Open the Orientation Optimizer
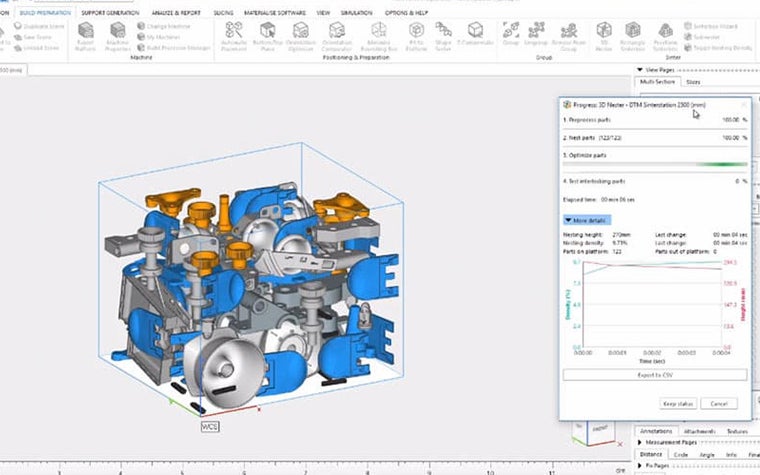The image size is (760, 475). coord(301,36)
